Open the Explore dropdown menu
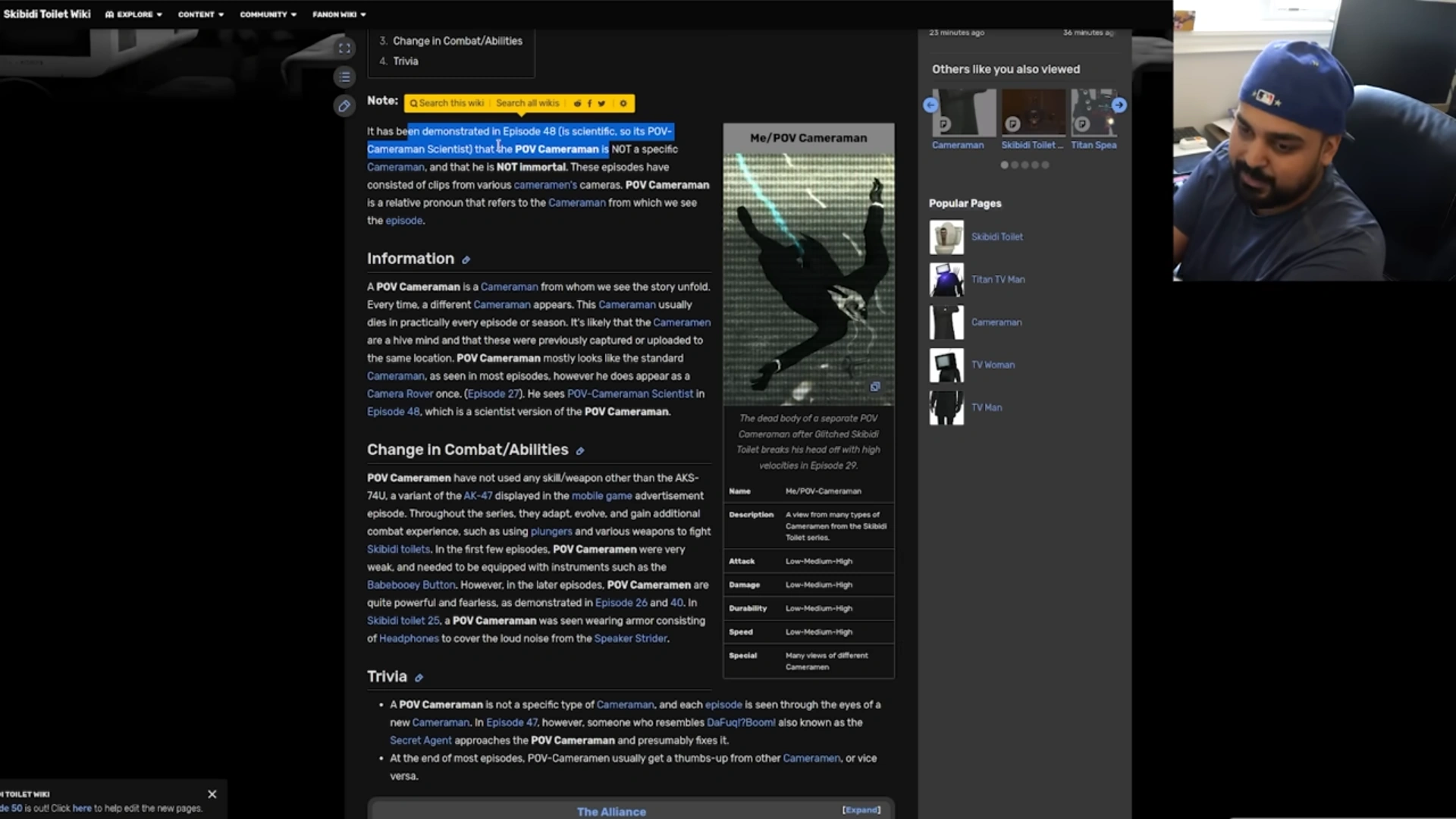 [134, 14]
